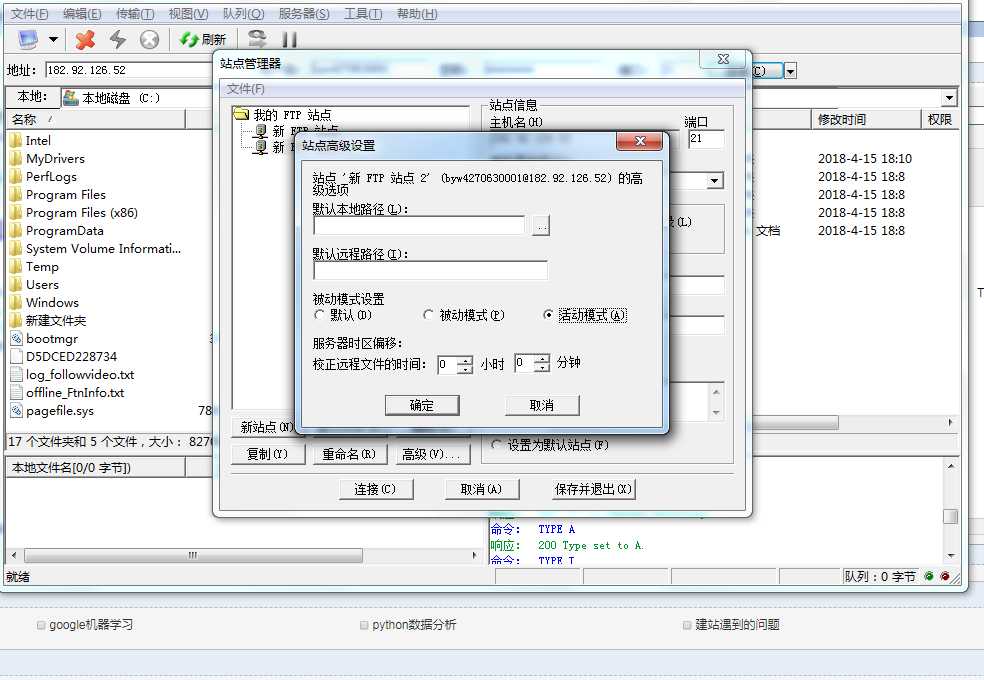This screenshot has height=680, width=984.
Task: Open dropdown arrow at address bar end
Action: pos(790,71)
